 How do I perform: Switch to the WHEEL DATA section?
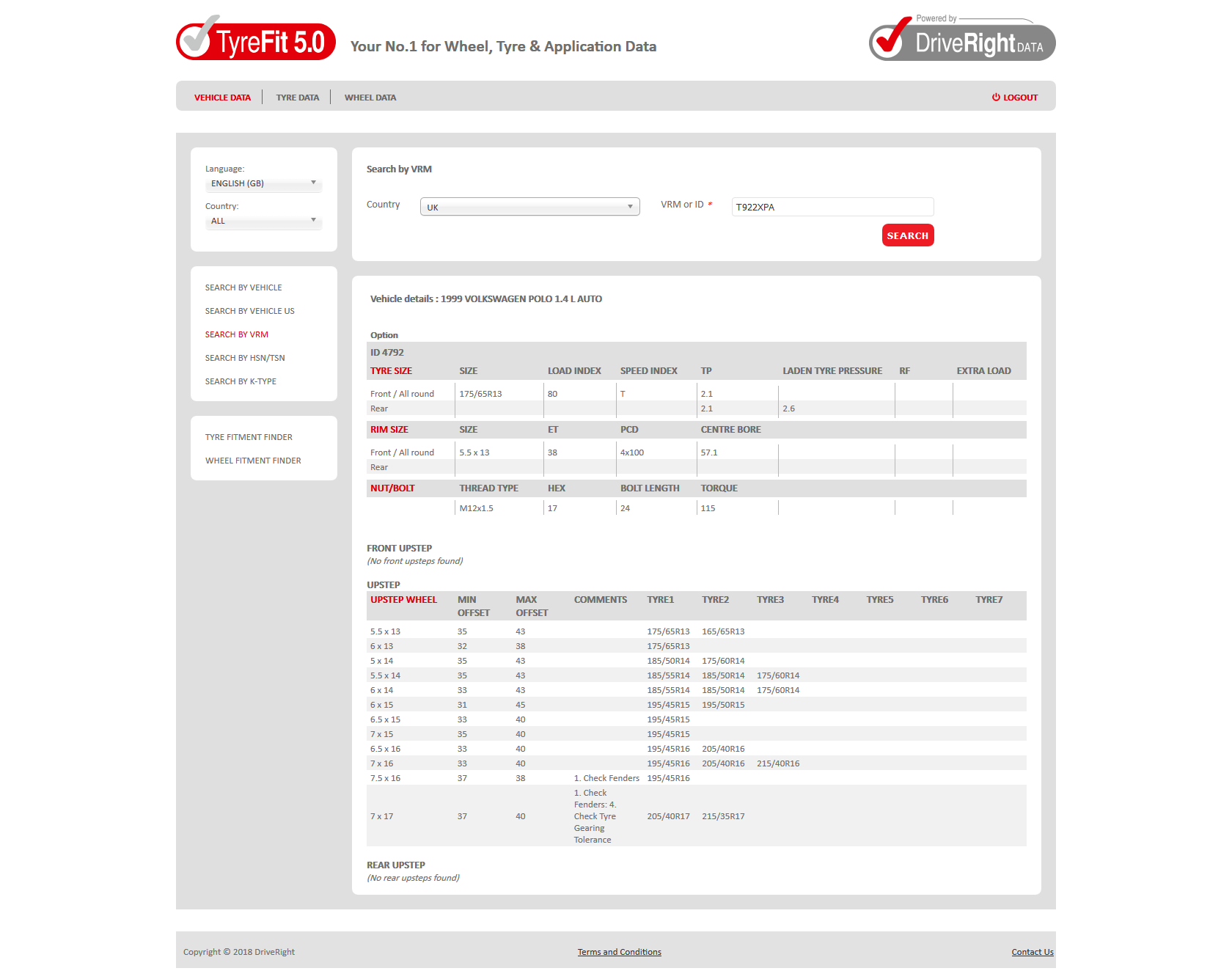[370, 97]
